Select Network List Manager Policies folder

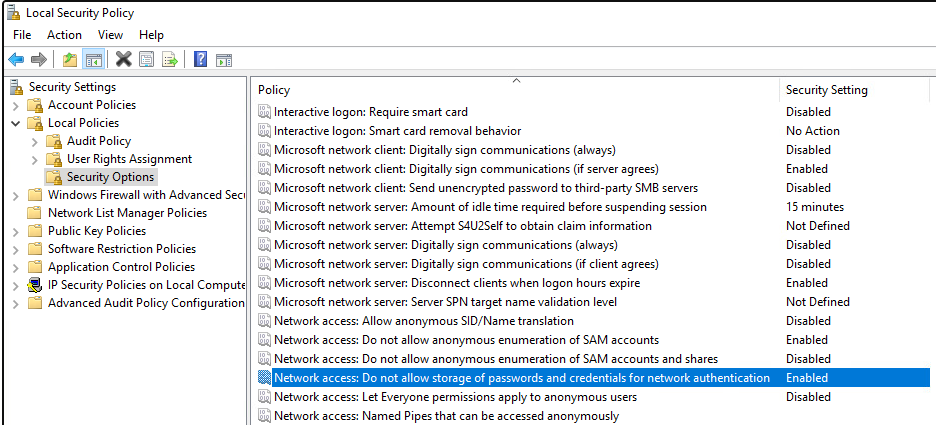127,213
